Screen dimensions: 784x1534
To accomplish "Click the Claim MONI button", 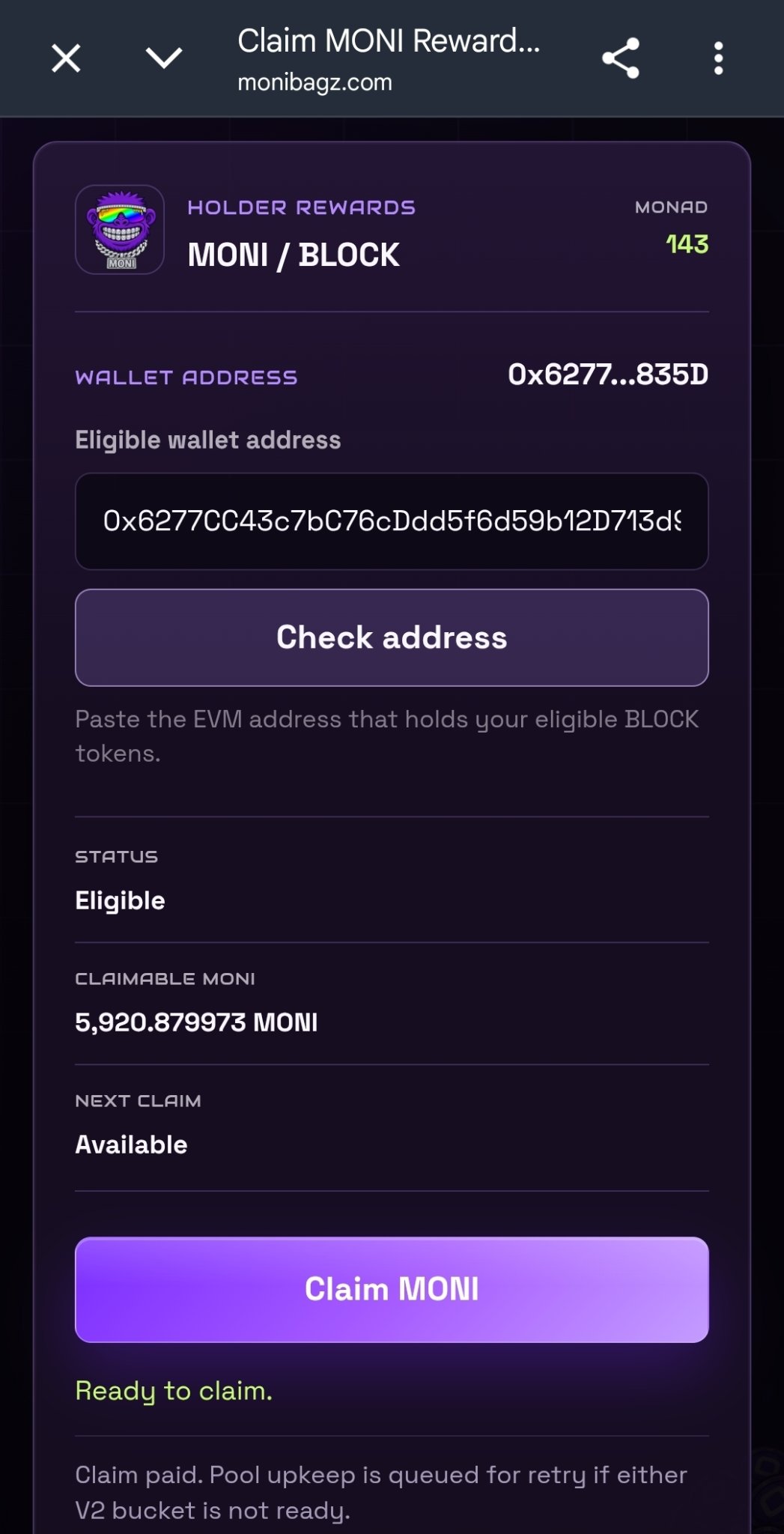I will coord(392,1289).
